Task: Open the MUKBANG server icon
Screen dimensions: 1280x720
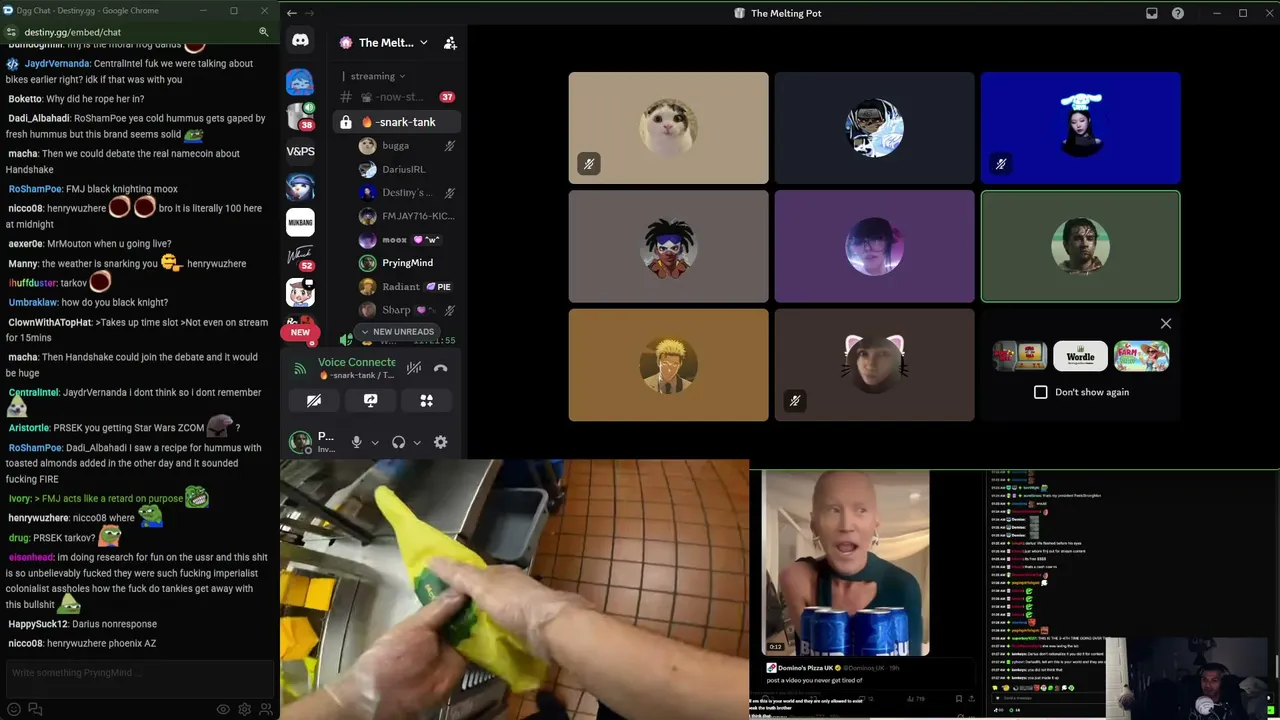Action: (x=300, y=222)
